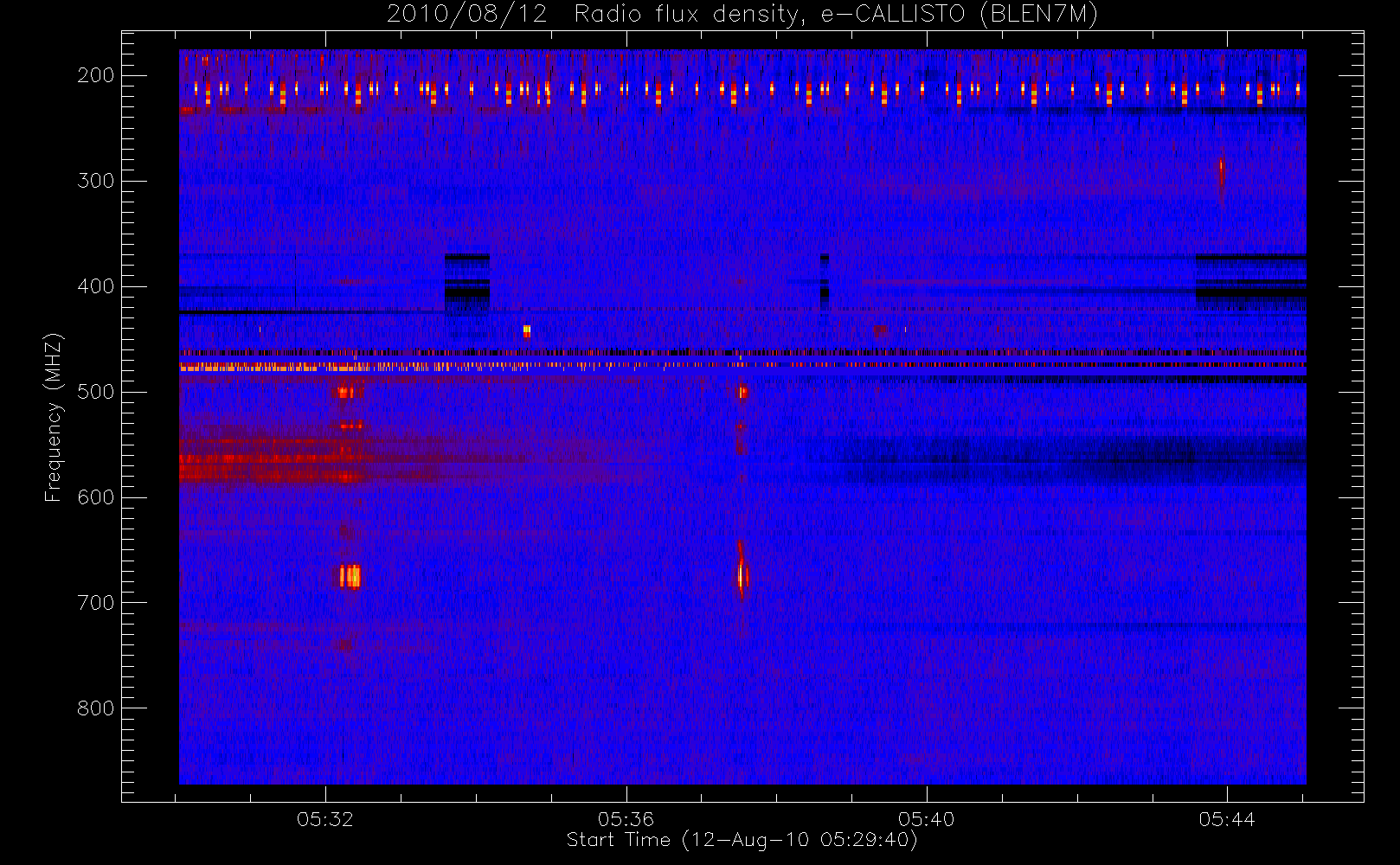Click the 300 frequency tick label

[x=95, y=181]
